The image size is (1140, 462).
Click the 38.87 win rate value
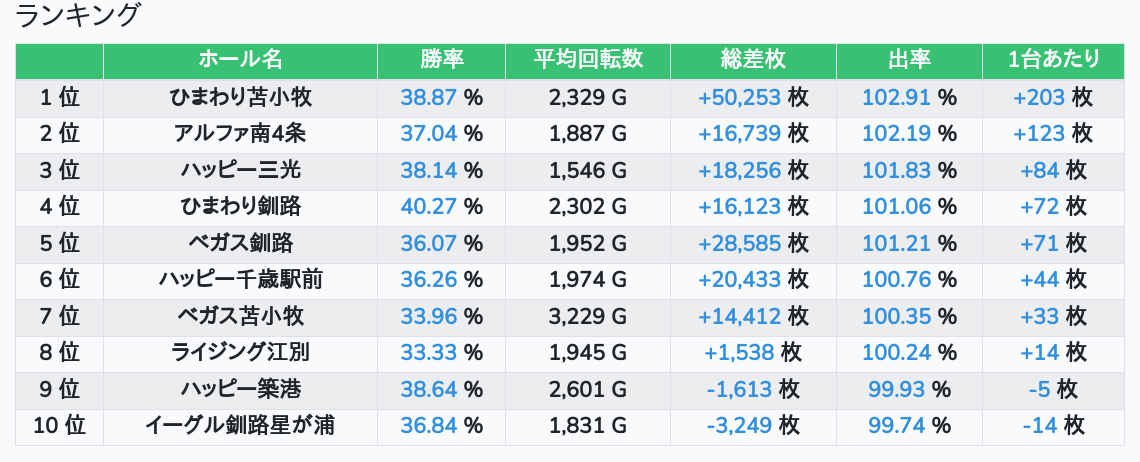click(x=428, y=97)
